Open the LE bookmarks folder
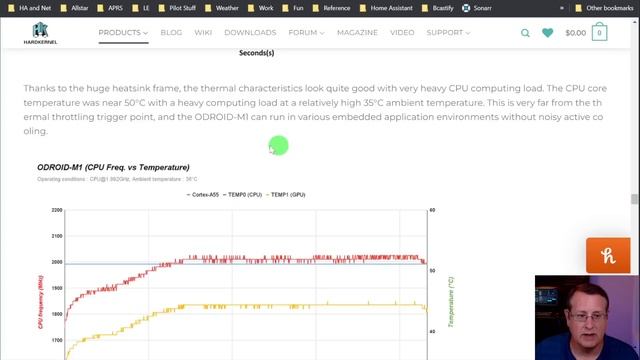This screenshot has width=640, height=360. coord(141,8)
